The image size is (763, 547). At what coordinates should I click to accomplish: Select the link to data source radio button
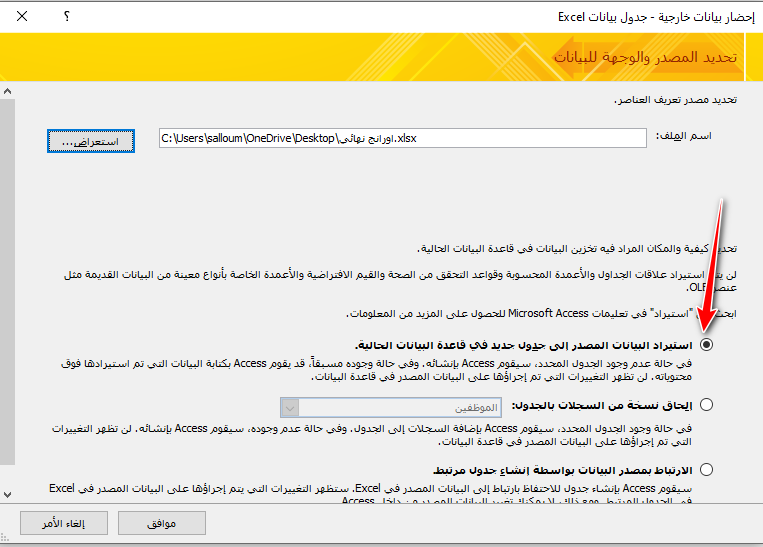tap(707, 470)
